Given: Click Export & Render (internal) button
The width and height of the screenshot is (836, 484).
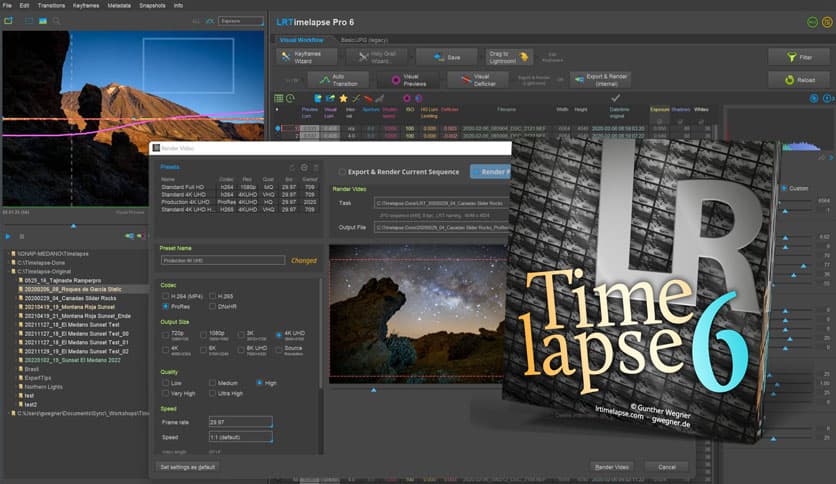Looking at the screenshot, I should 601,80.
